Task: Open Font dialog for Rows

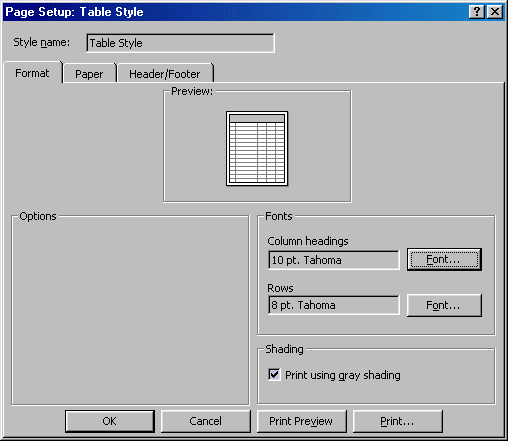Action: click(444, 305)
